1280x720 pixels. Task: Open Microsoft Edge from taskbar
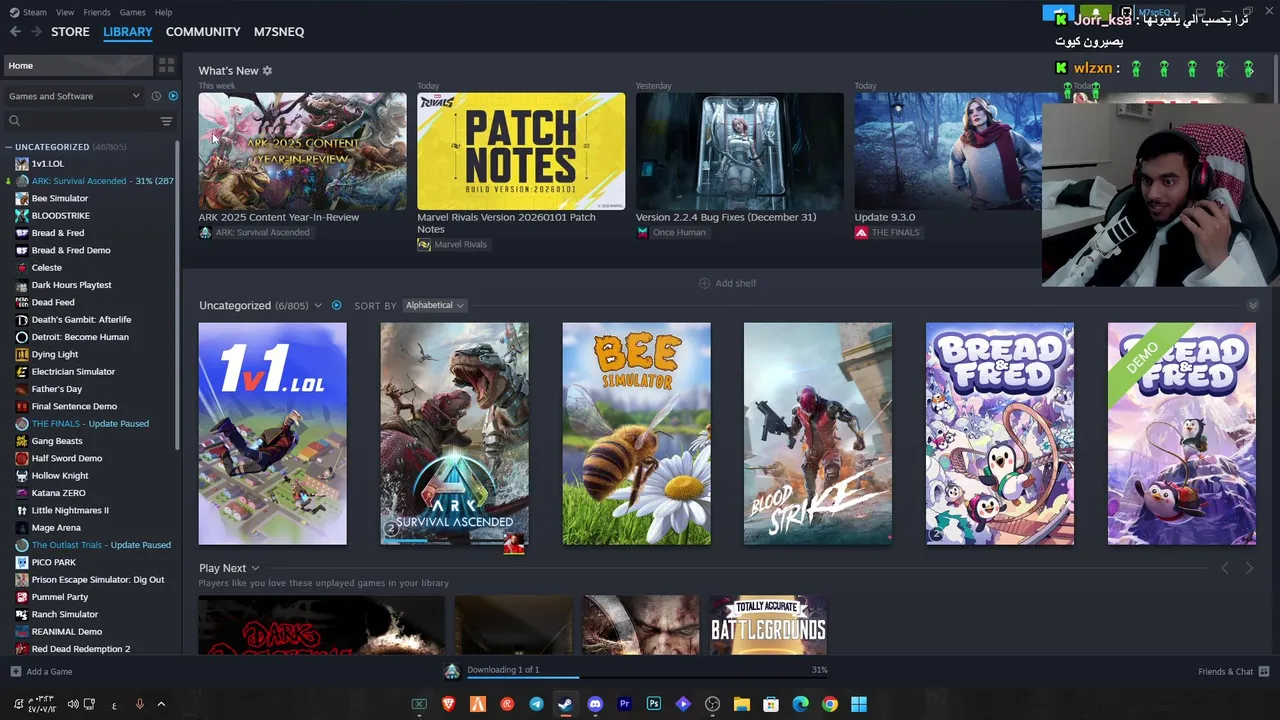(800, 704)
